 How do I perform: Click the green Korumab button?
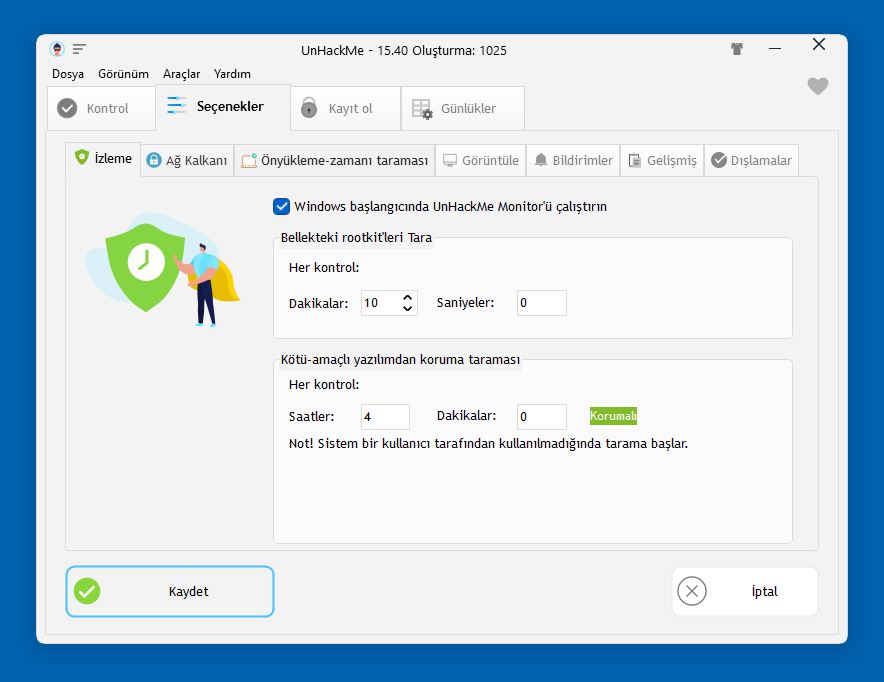(x=613, y=416)
